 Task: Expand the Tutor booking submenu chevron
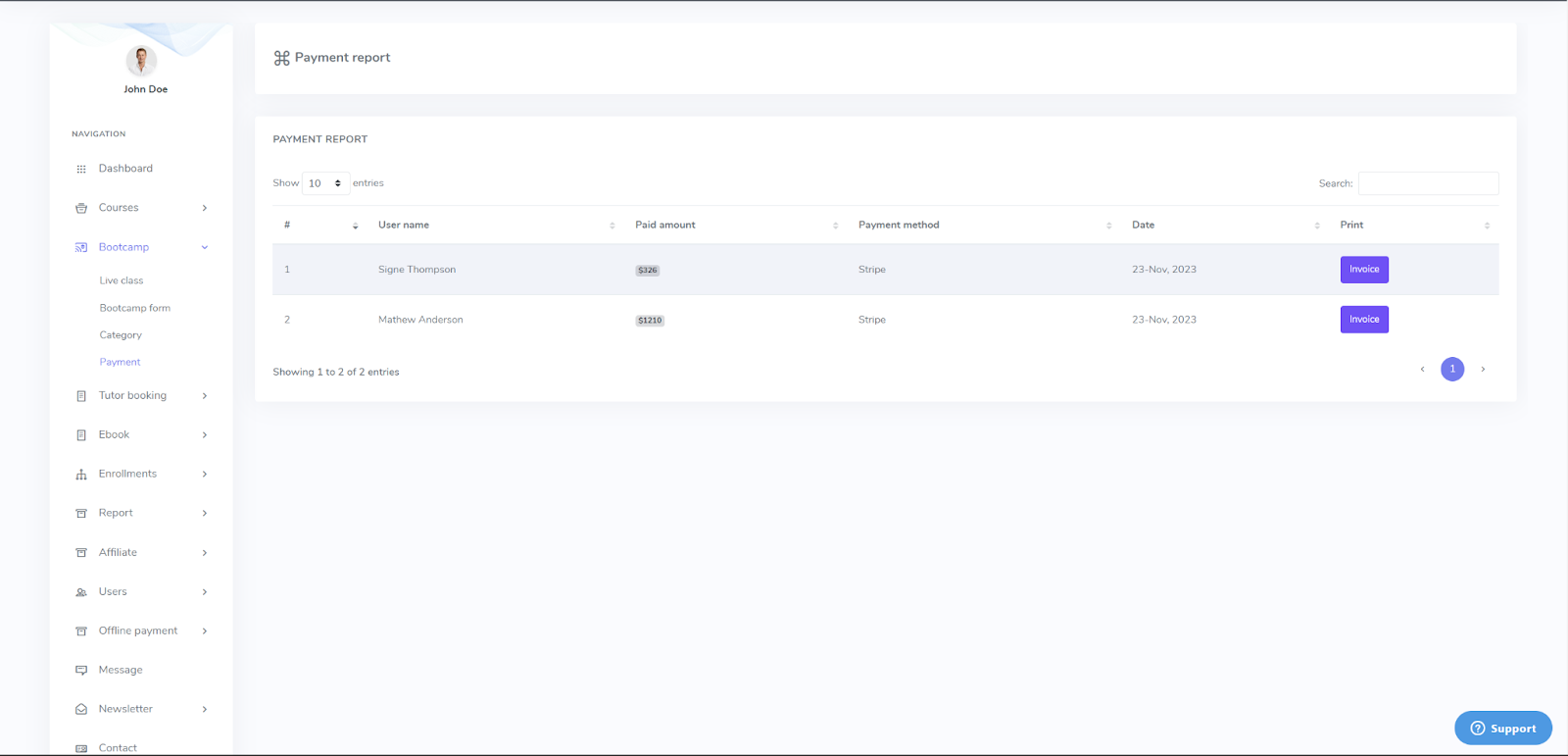(205, 396)
